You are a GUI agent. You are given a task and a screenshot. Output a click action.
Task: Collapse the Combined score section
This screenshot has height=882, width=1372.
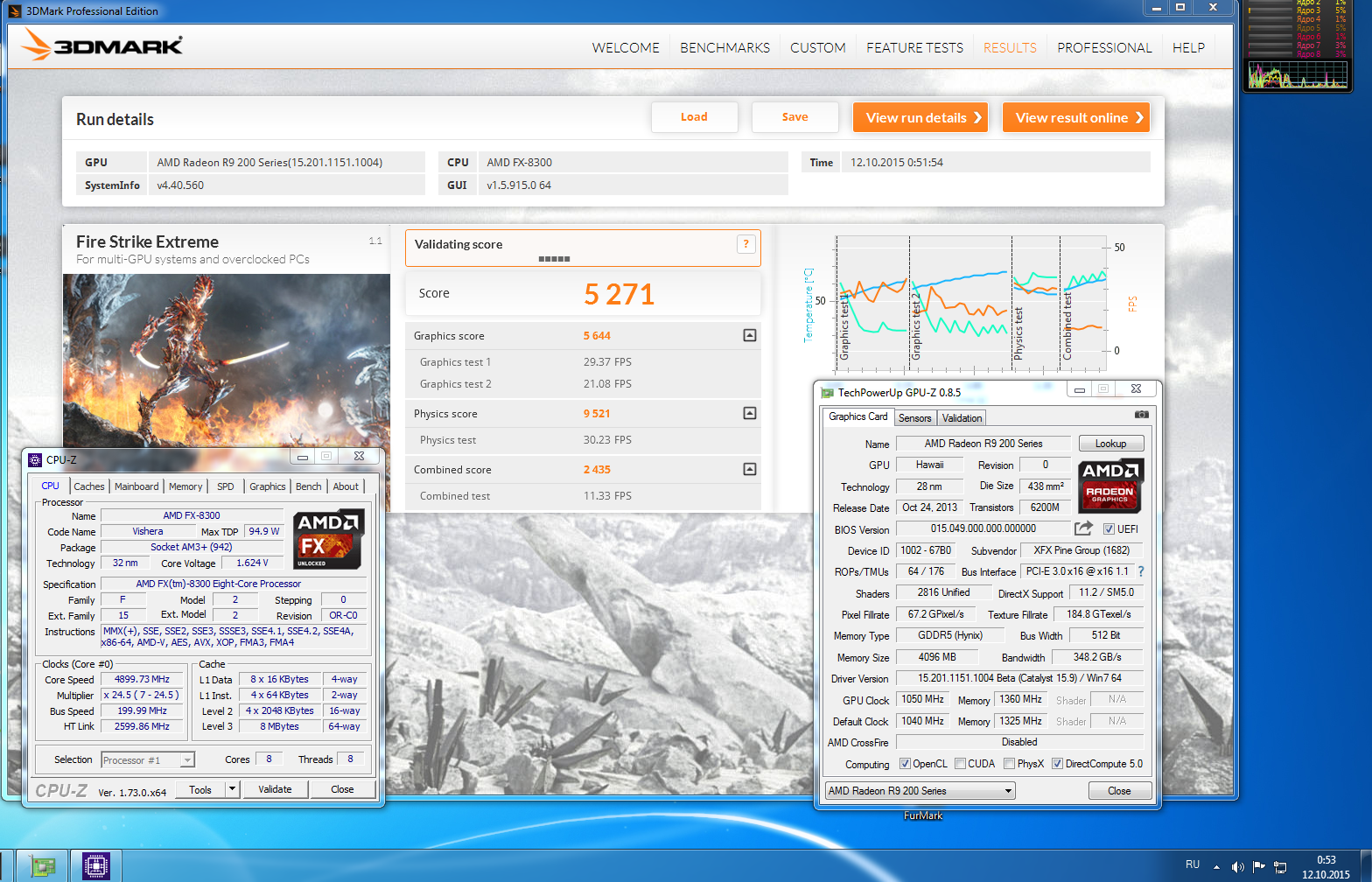click(x=750, y=469)
